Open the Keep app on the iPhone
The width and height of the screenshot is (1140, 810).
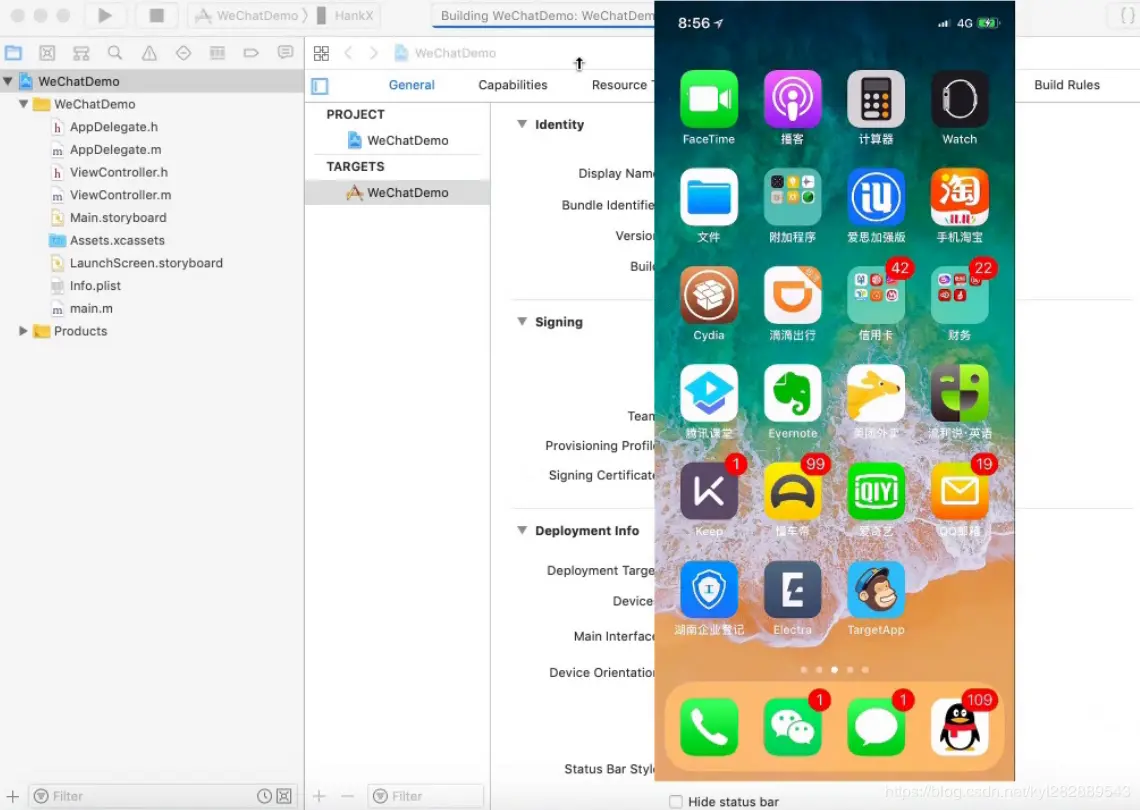coord(709,492)
